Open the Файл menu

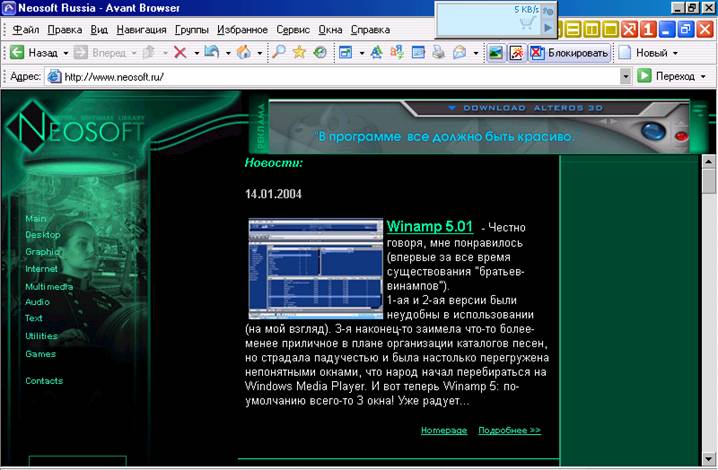[x=26, y=29]
